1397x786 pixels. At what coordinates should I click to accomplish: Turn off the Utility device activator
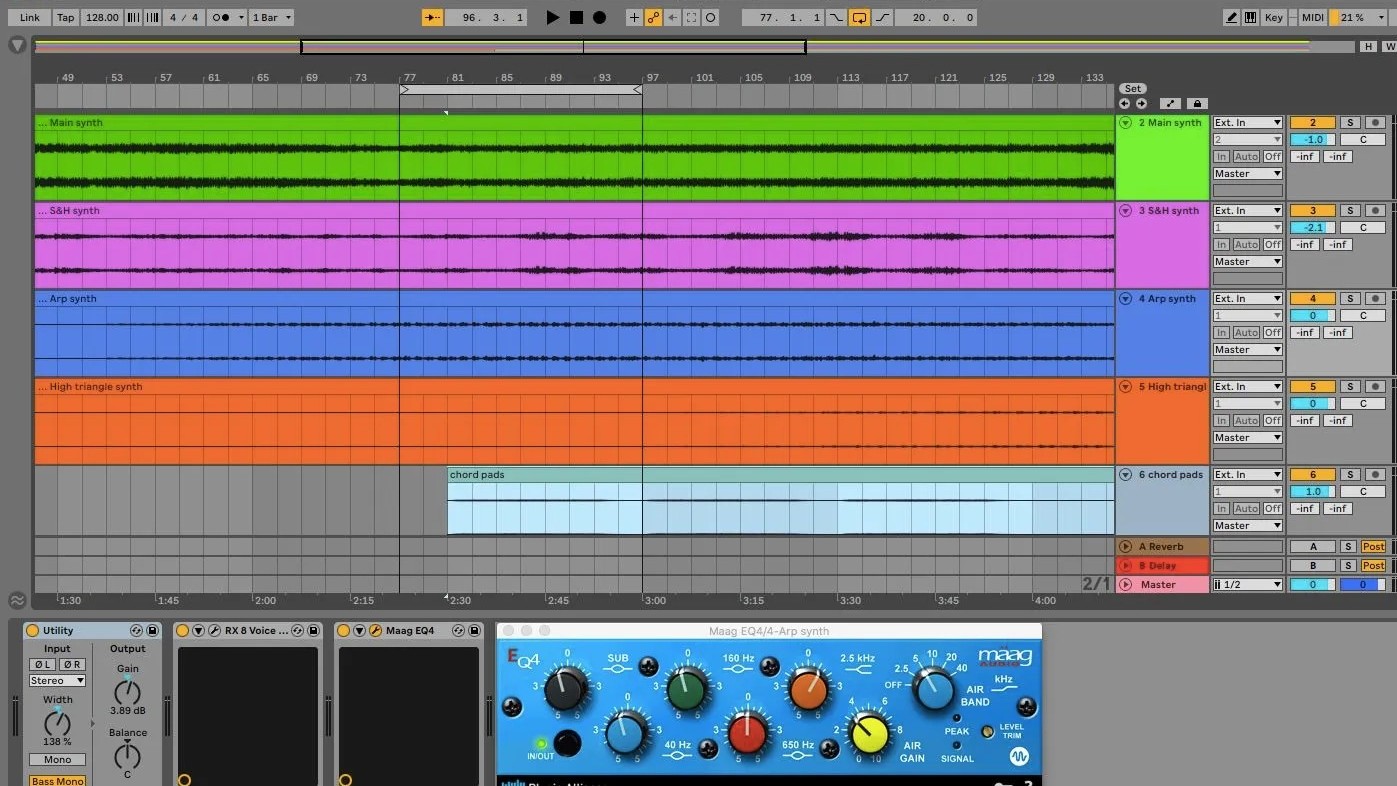point(32,631)
